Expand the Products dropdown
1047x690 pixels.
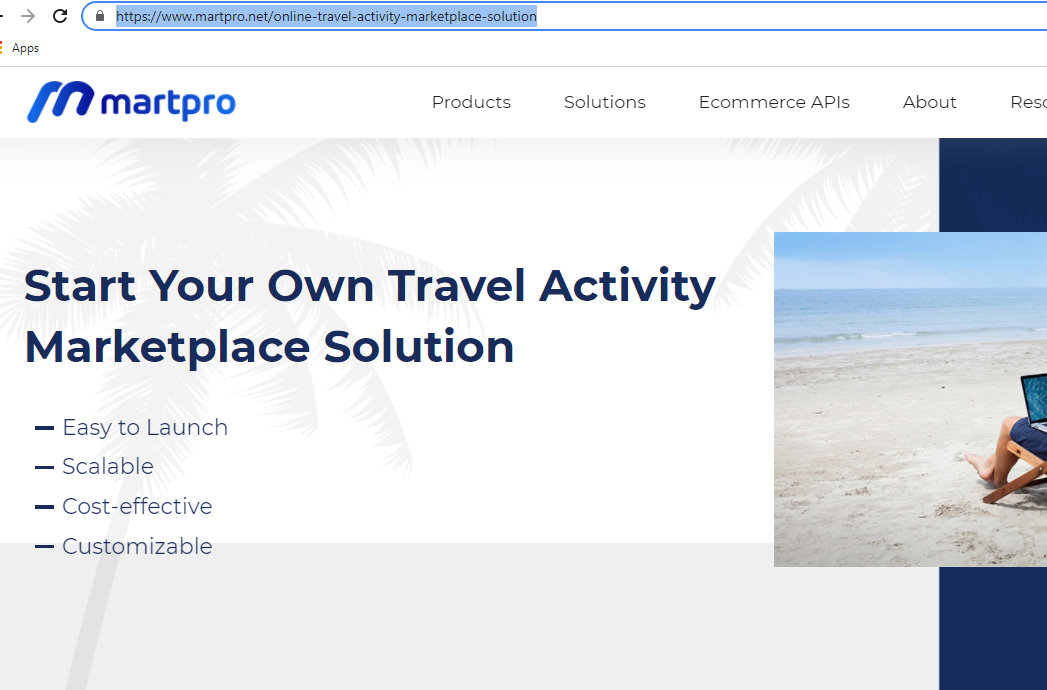(x=471, y=102)
